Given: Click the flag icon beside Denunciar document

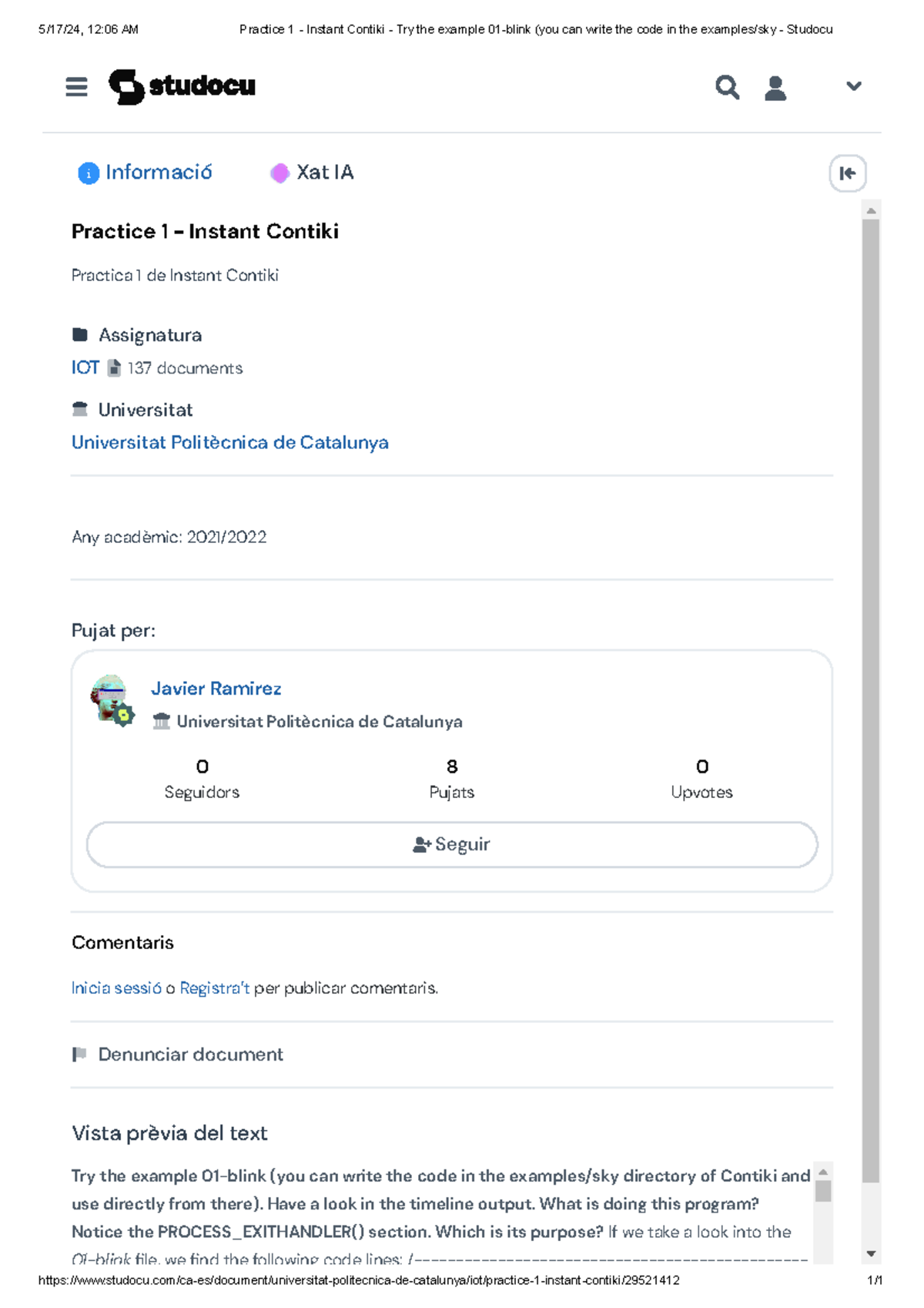Looking at the screenshot, I should [79, 1054].
